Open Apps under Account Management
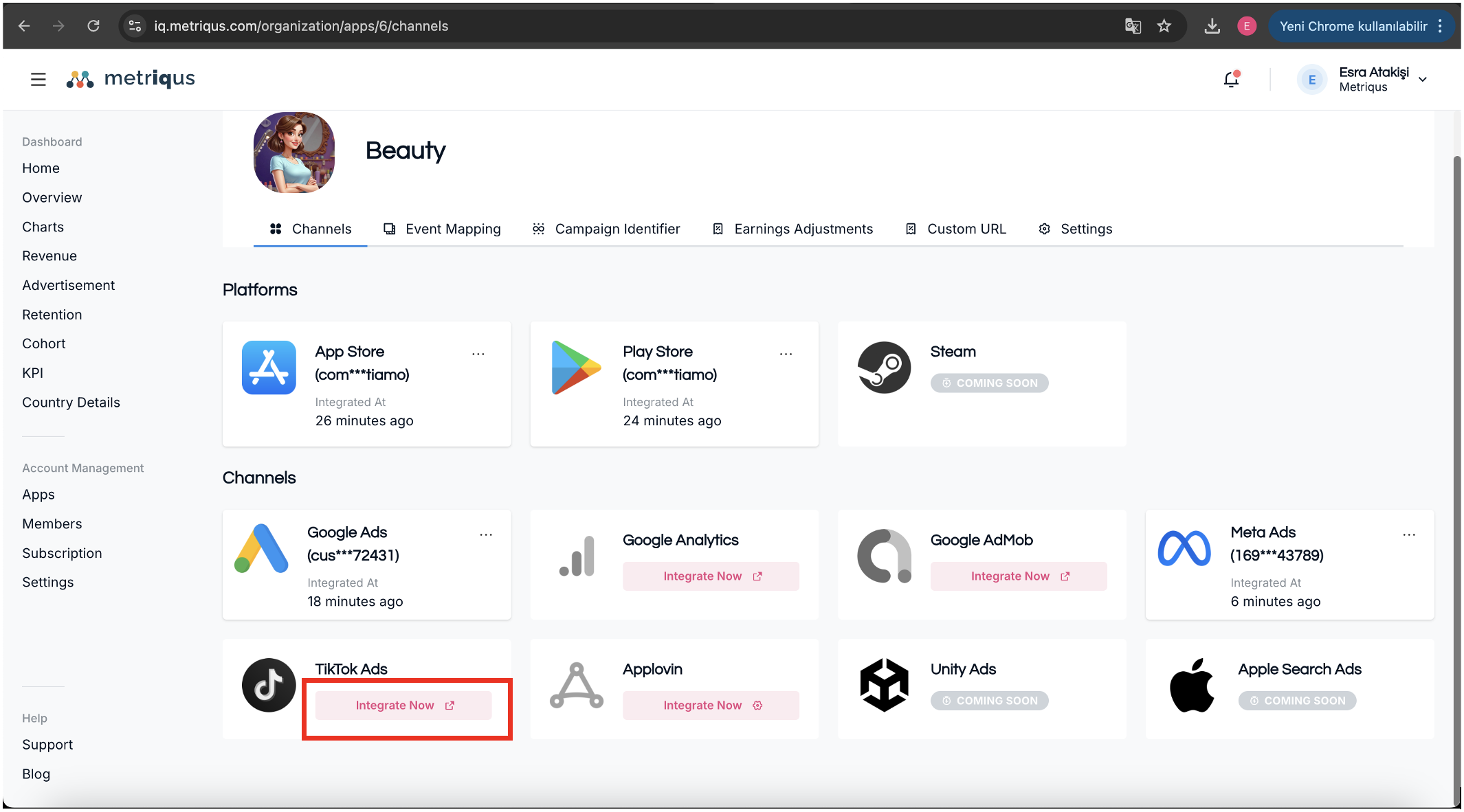Image resolution: width=1464 pixels, height=812 pixels. tap(38, 495)
